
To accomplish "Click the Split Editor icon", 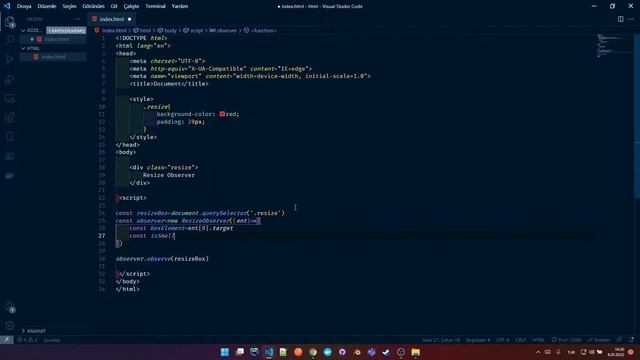I will coord(620,19).
